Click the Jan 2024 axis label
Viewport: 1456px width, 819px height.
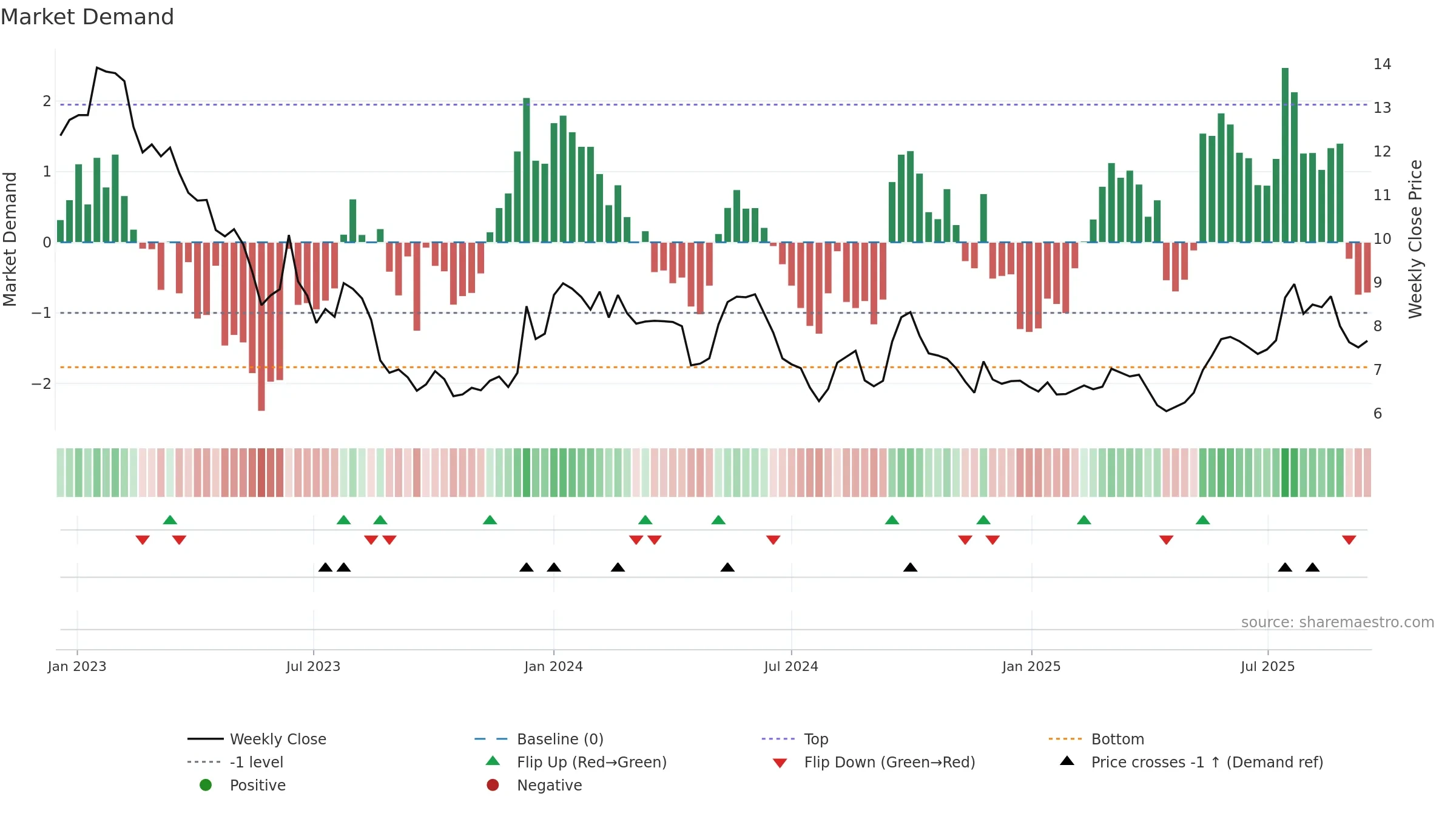click(553, 666)
